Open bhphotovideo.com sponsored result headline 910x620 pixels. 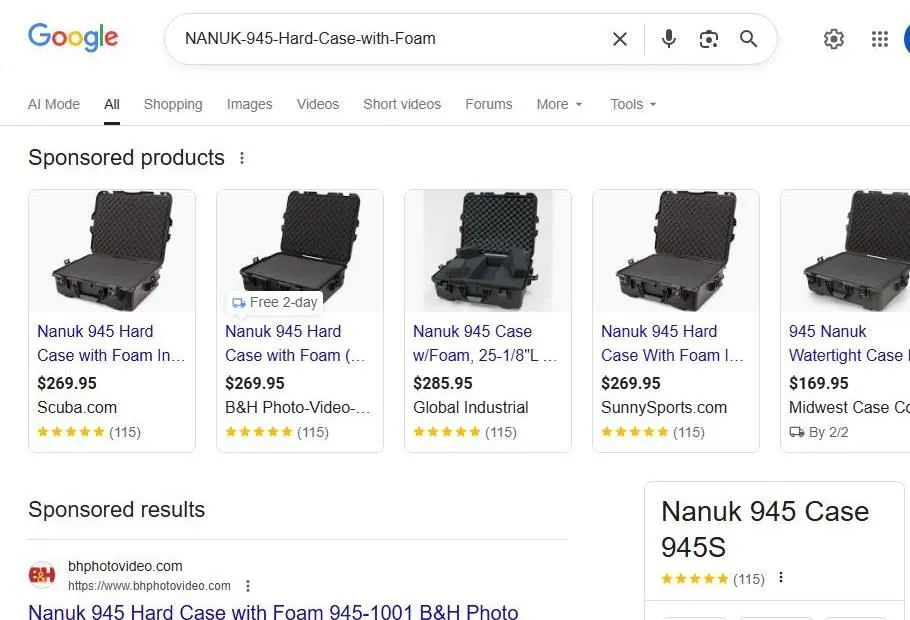273,612
